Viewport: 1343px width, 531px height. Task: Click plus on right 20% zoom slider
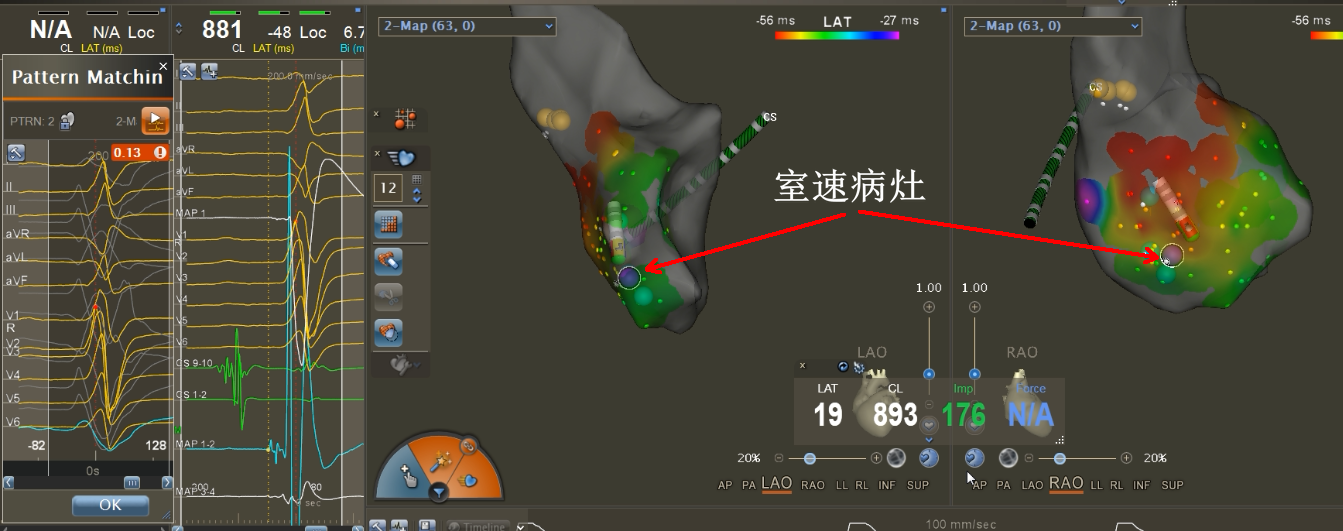click(1126, 458)
